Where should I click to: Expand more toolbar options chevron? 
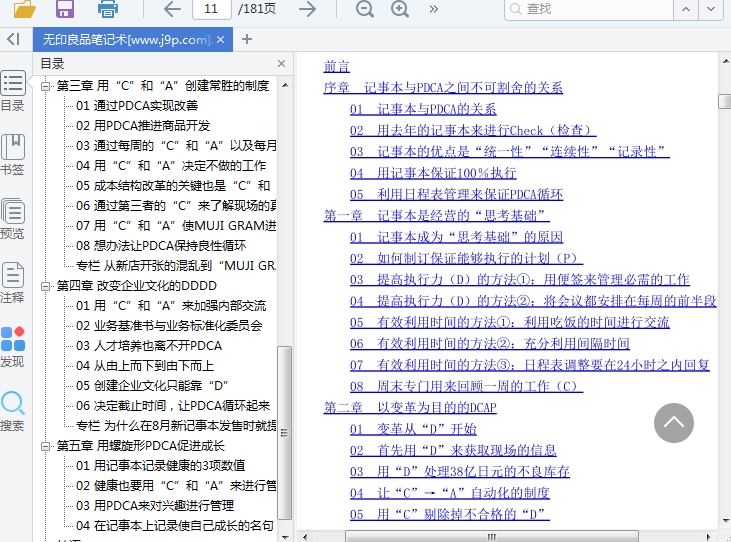coord(433,9)
